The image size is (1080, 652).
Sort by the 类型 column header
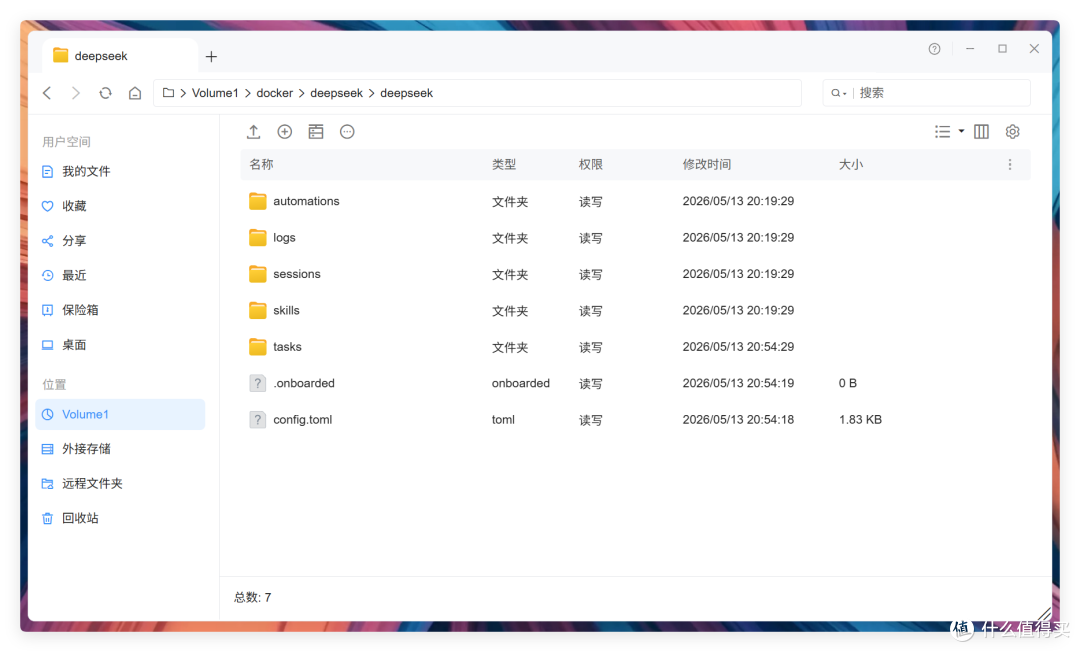pos(504,165)
